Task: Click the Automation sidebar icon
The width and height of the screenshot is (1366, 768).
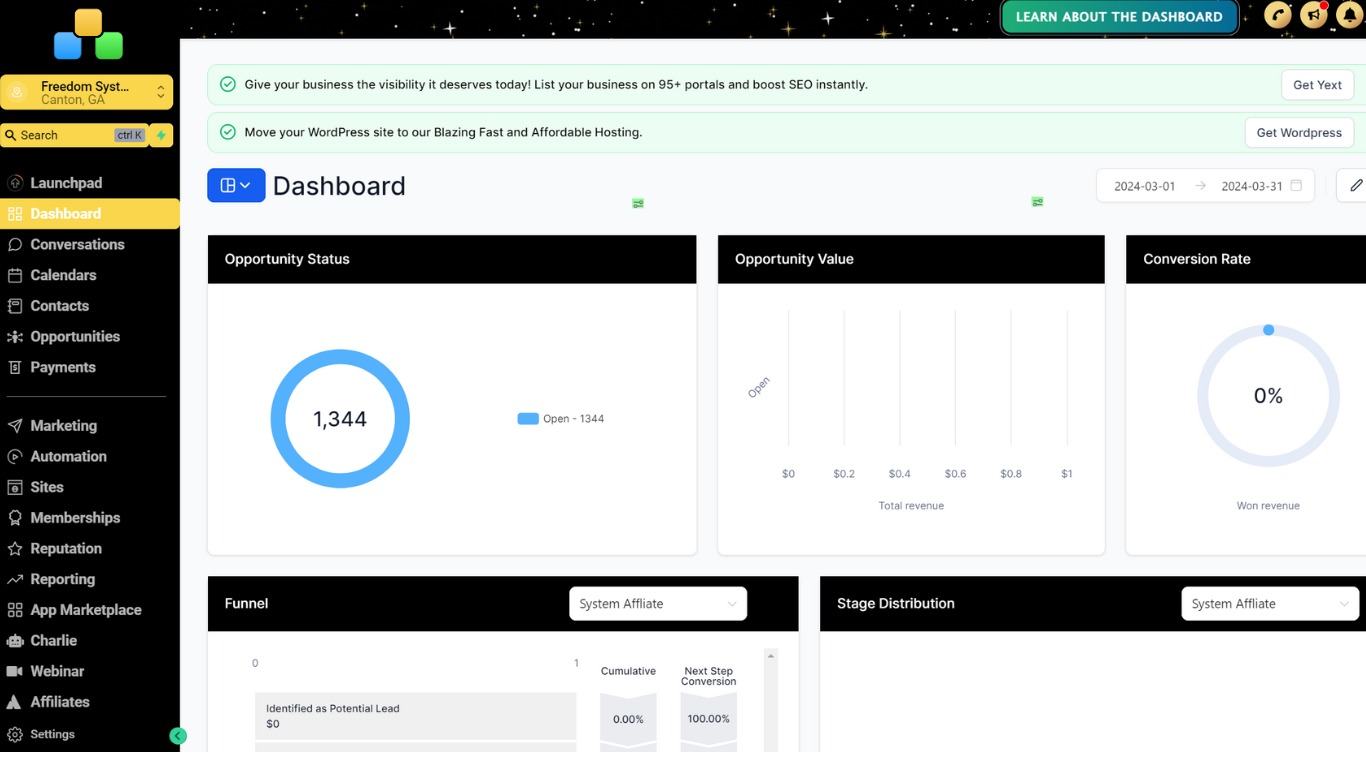Action: [14, 456]
